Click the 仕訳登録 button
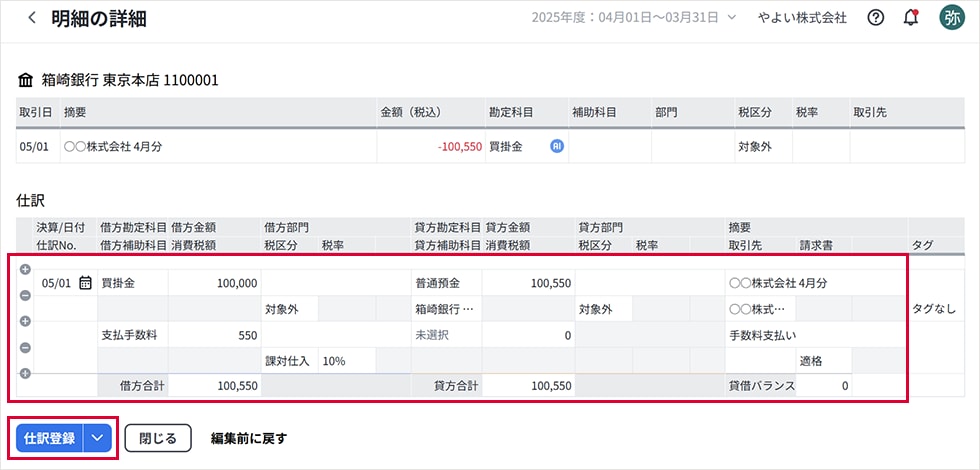The width and height of the screenshot is (980, 470). point(49,438)
